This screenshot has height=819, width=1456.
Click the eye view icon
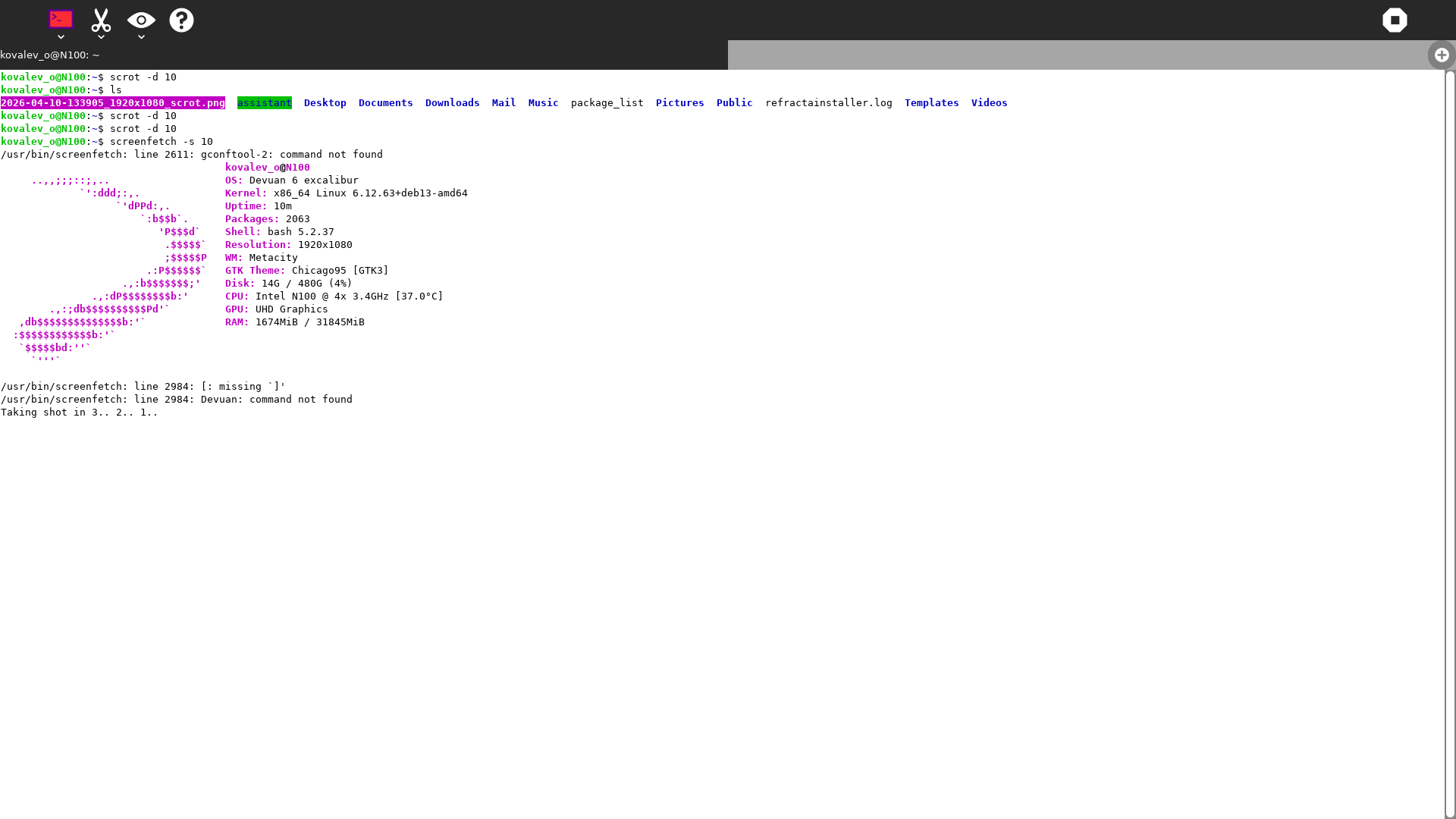click(x=141, y=20)
